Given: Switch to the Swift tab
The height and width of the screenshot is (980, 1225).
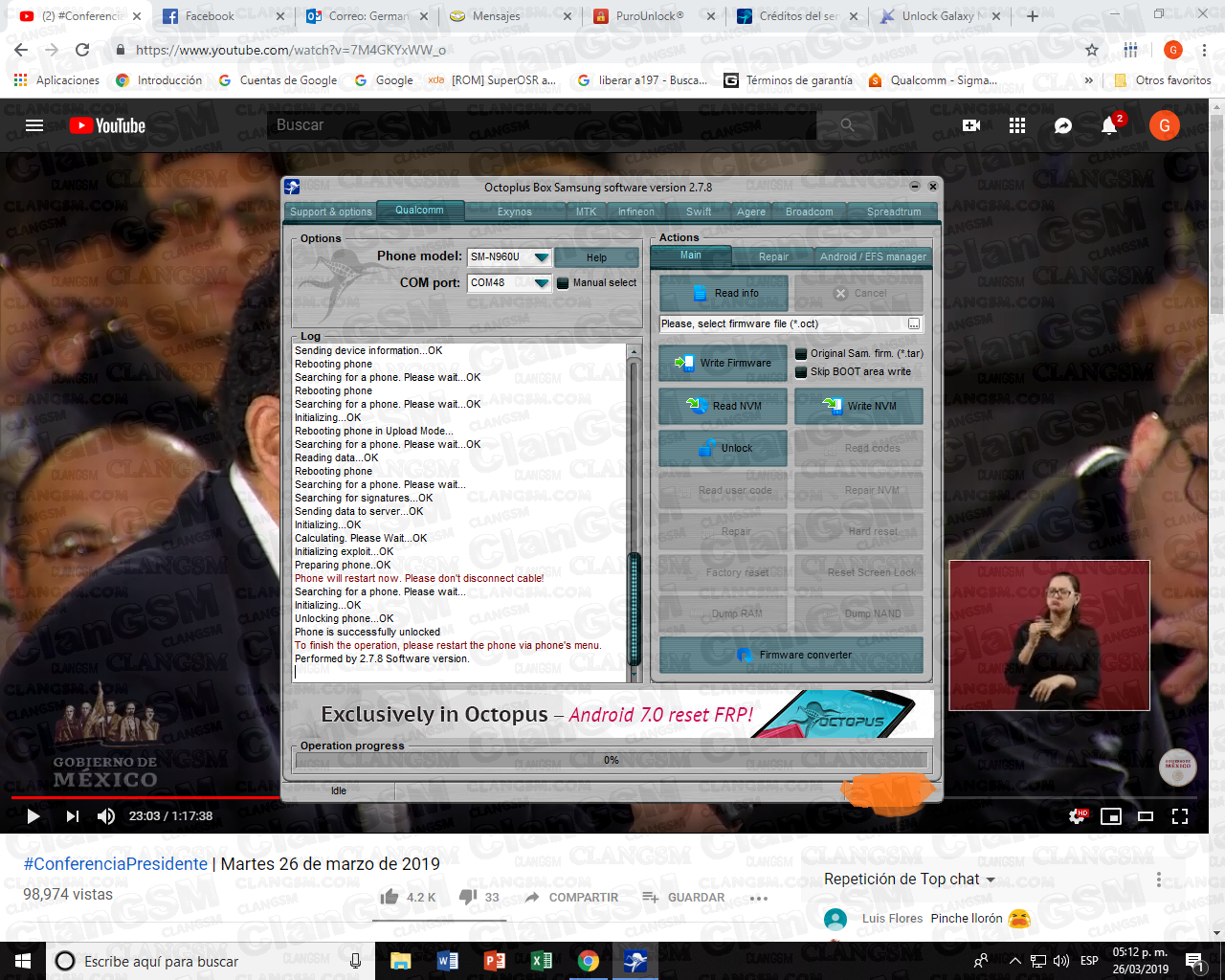Looking at the screenshot, I should point(699,212).
